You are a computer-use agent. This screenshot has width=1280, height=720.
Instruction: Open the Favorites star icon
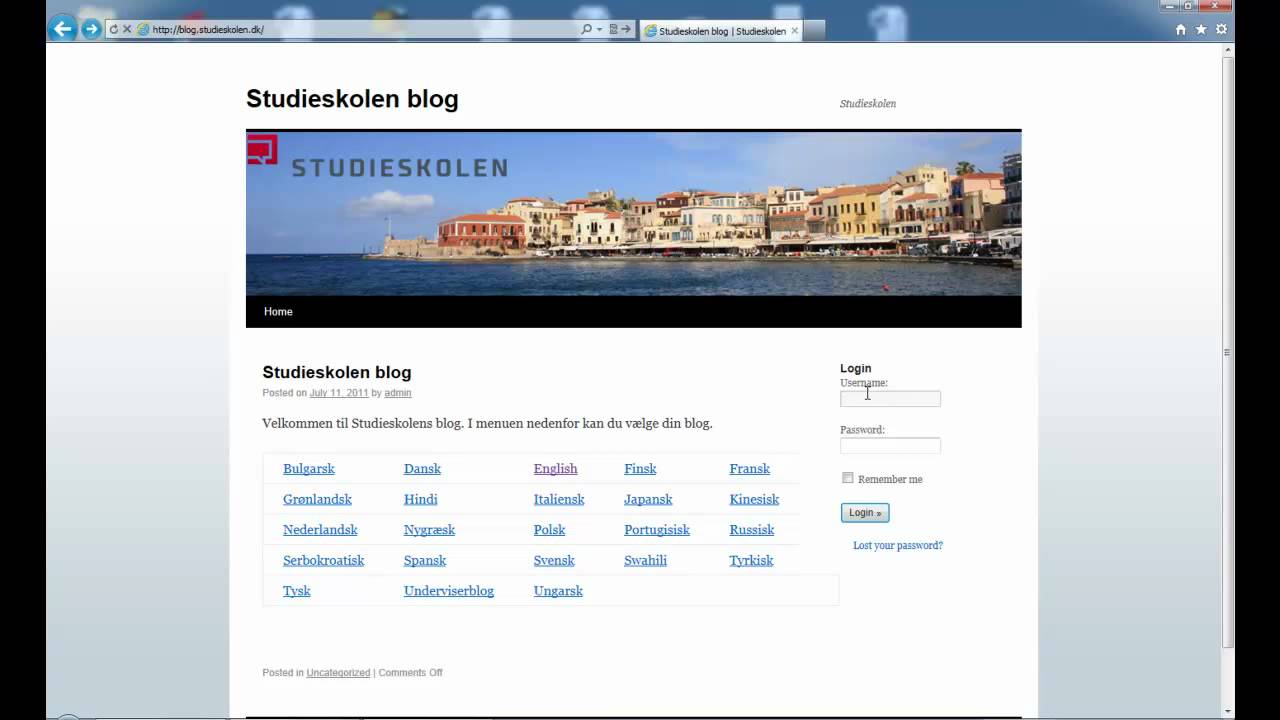click(1201, 30)
